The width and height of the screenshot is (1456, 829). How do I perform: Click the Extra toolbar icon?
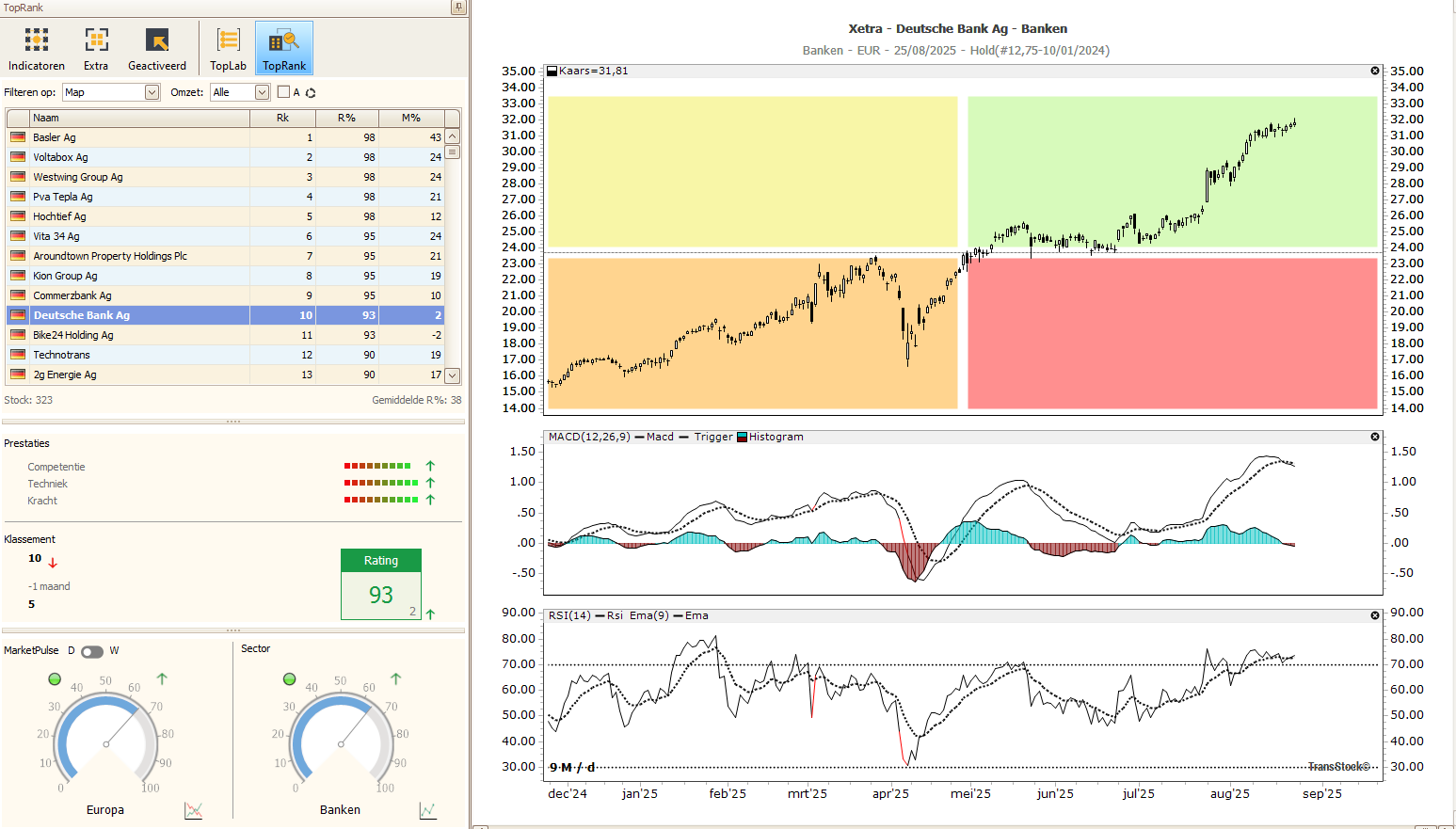(x=96, y=48)
